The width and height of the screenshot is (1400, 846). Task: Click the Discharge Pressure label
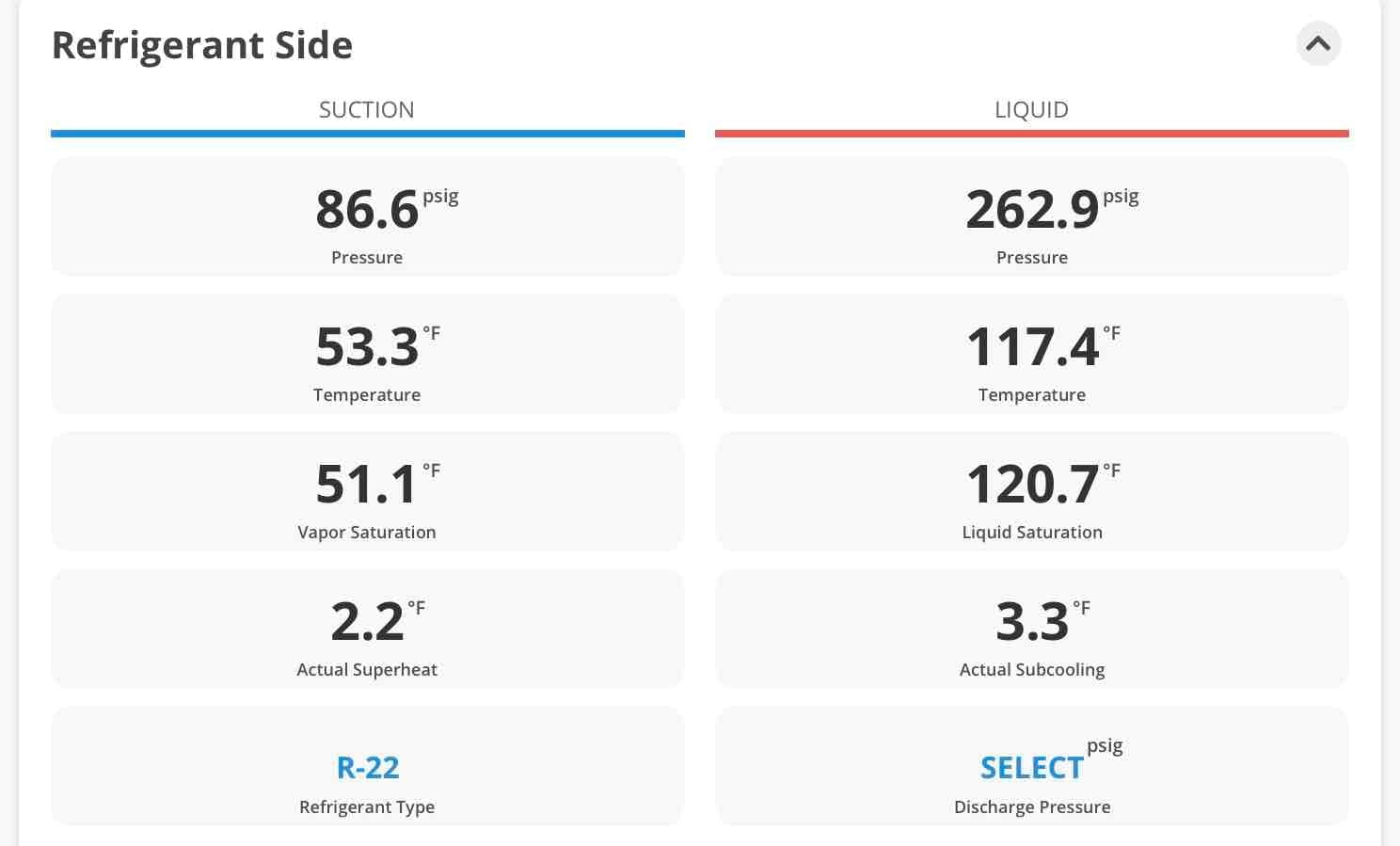(x=1032, y=806)
